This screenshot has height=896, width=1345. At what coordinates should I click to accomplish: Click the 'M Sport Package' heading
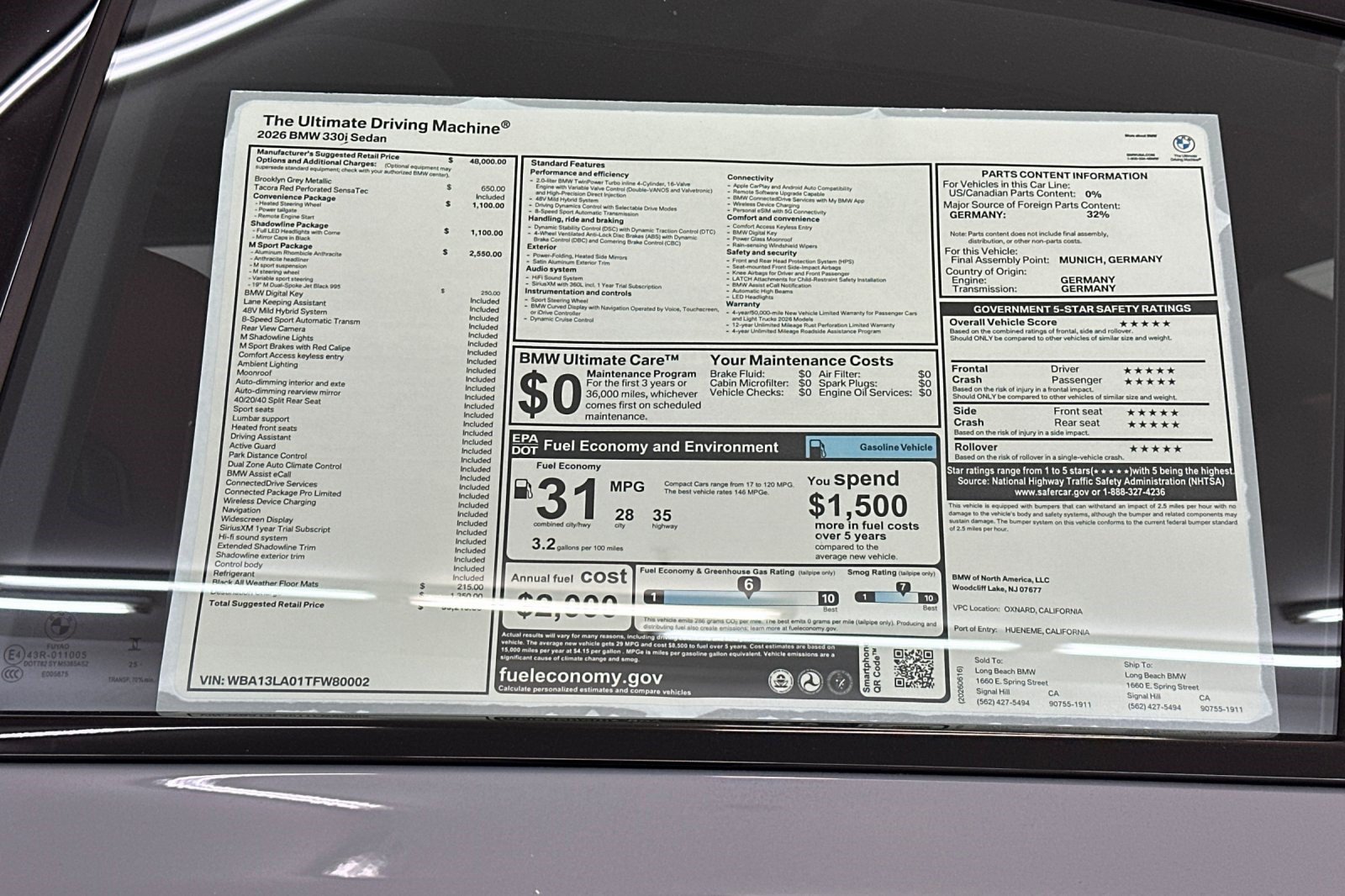point(280,245)
